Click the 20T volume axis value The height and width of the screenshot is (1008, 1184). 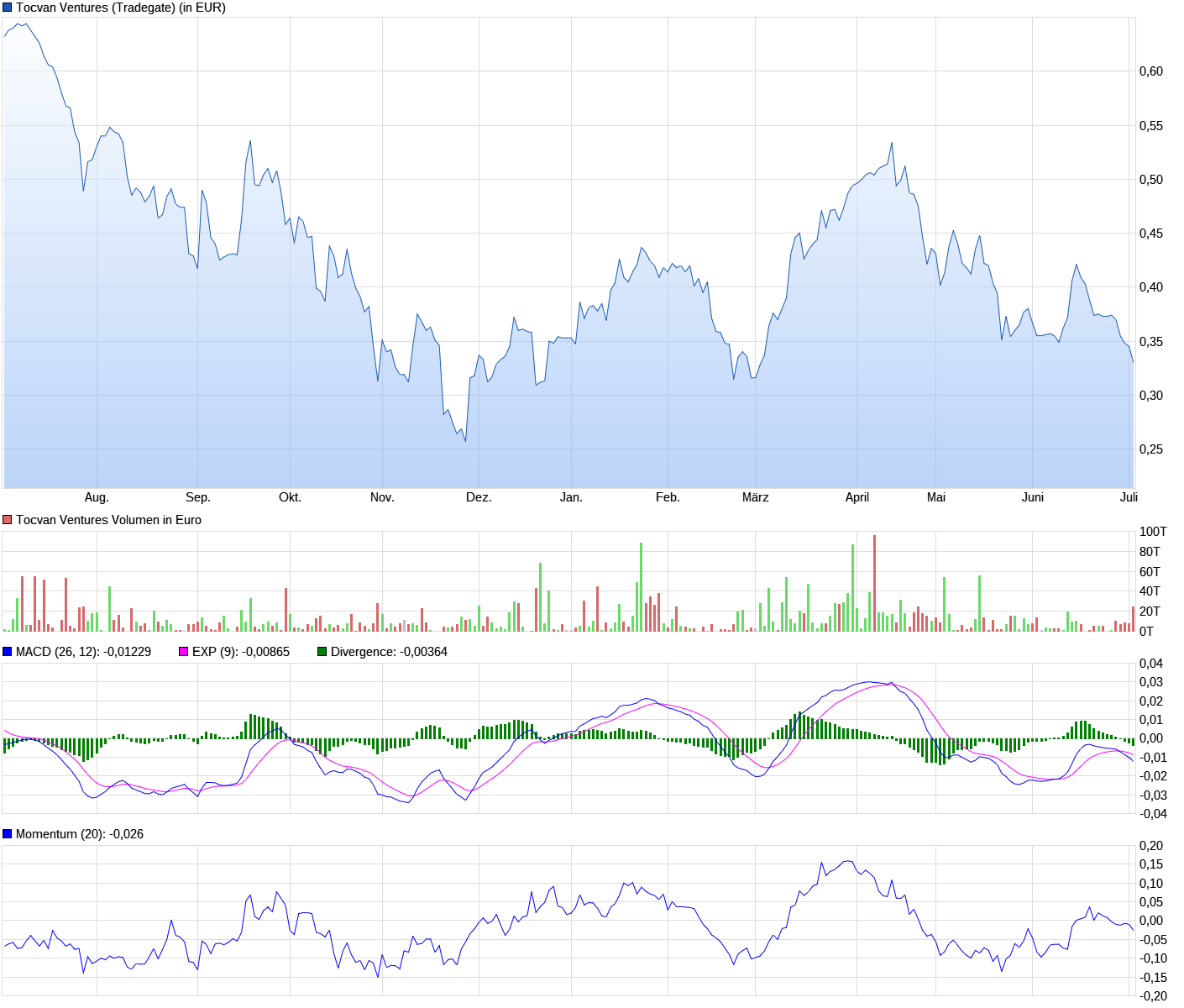click(x=1150, y=612)
